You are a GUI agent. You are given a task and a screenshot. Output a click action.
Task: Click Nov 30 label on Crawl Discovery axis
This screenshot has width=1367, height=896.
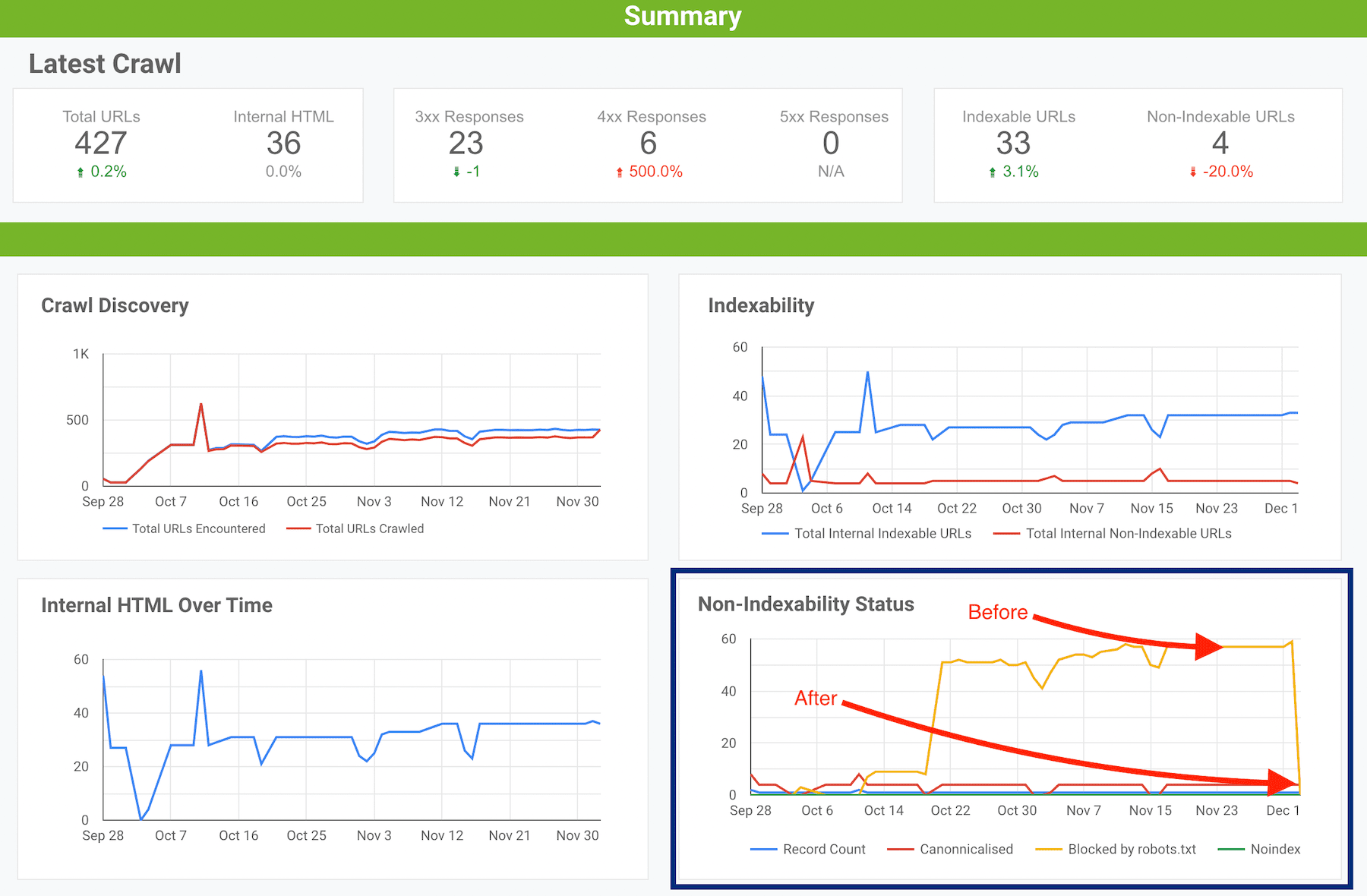pyautogui.click(x=577, y=501)
